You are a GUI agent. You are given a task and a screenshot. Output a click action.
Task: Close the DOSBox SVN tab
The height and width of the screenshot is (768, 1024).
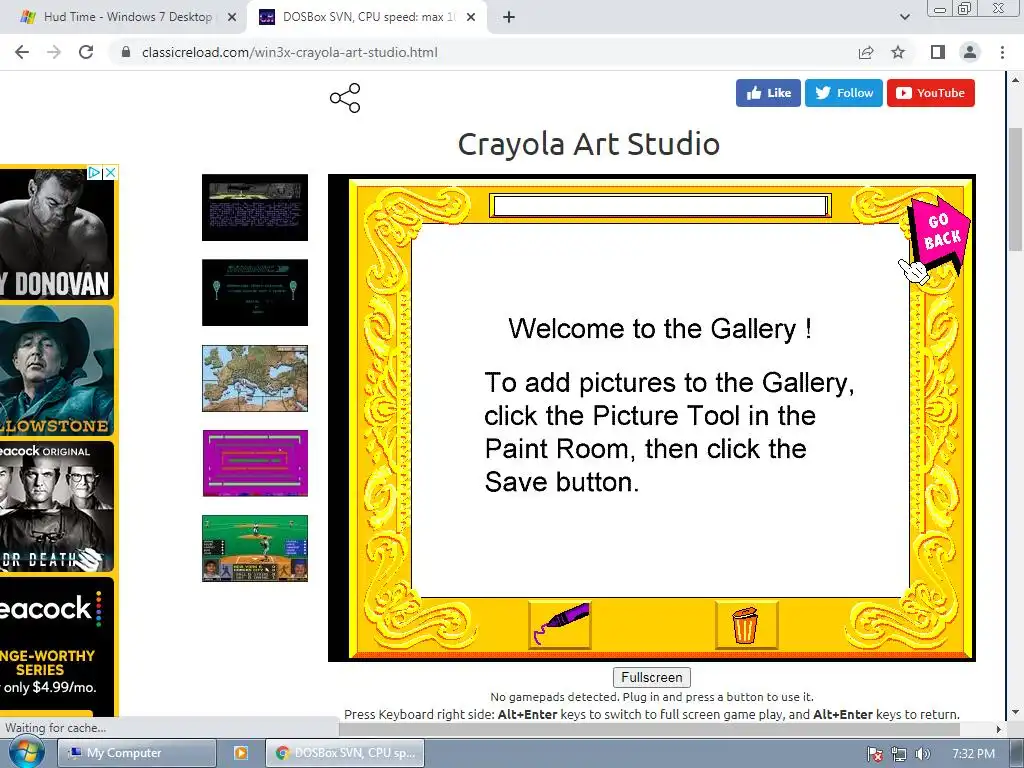coord(471,17)
